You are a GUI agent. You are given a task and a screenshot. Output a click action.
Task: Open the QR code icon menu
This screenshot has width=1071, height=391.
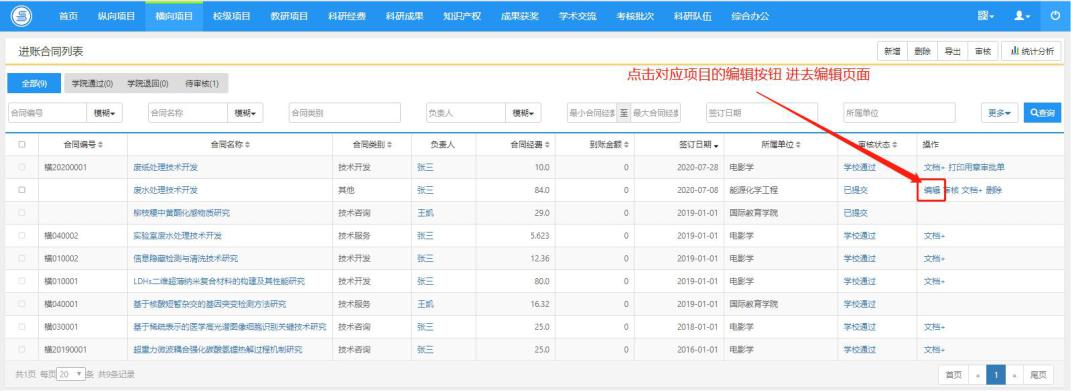click(x=986, y=16)
